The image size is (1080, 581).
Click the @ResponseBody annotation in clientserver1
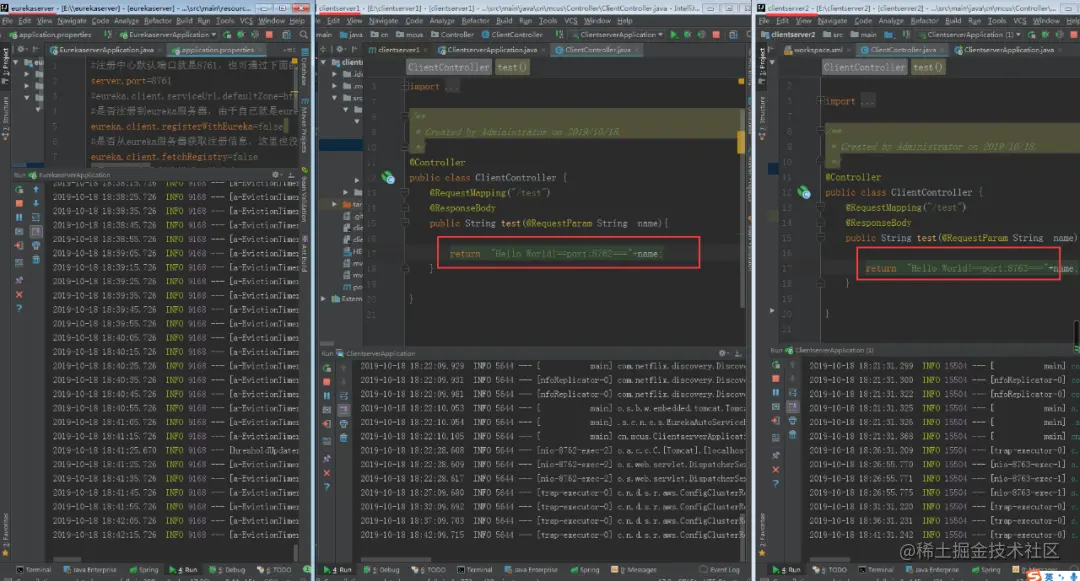click(462, 208)
